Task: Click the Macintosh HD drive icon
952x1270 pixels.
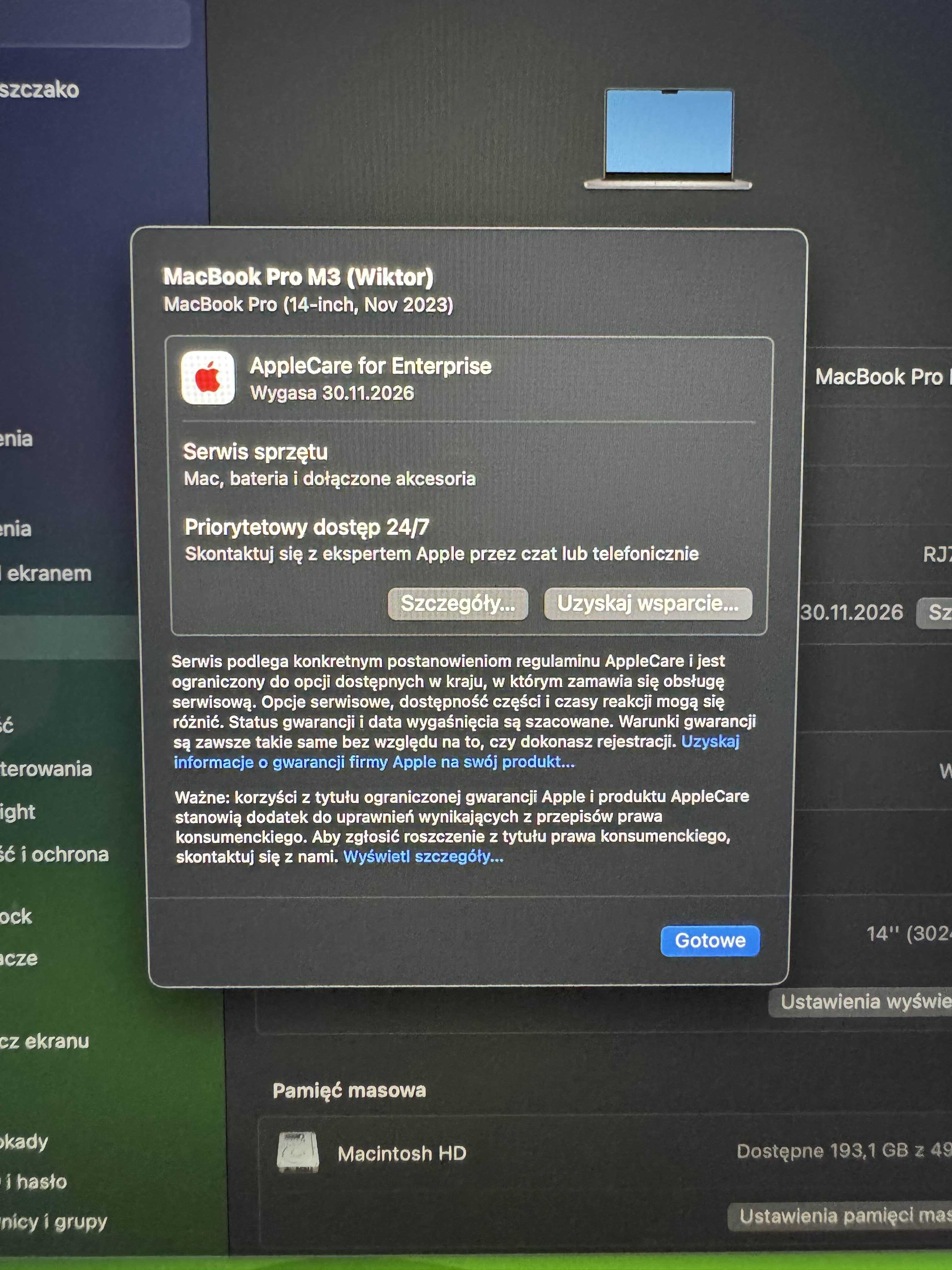Action: [297, 1152]
